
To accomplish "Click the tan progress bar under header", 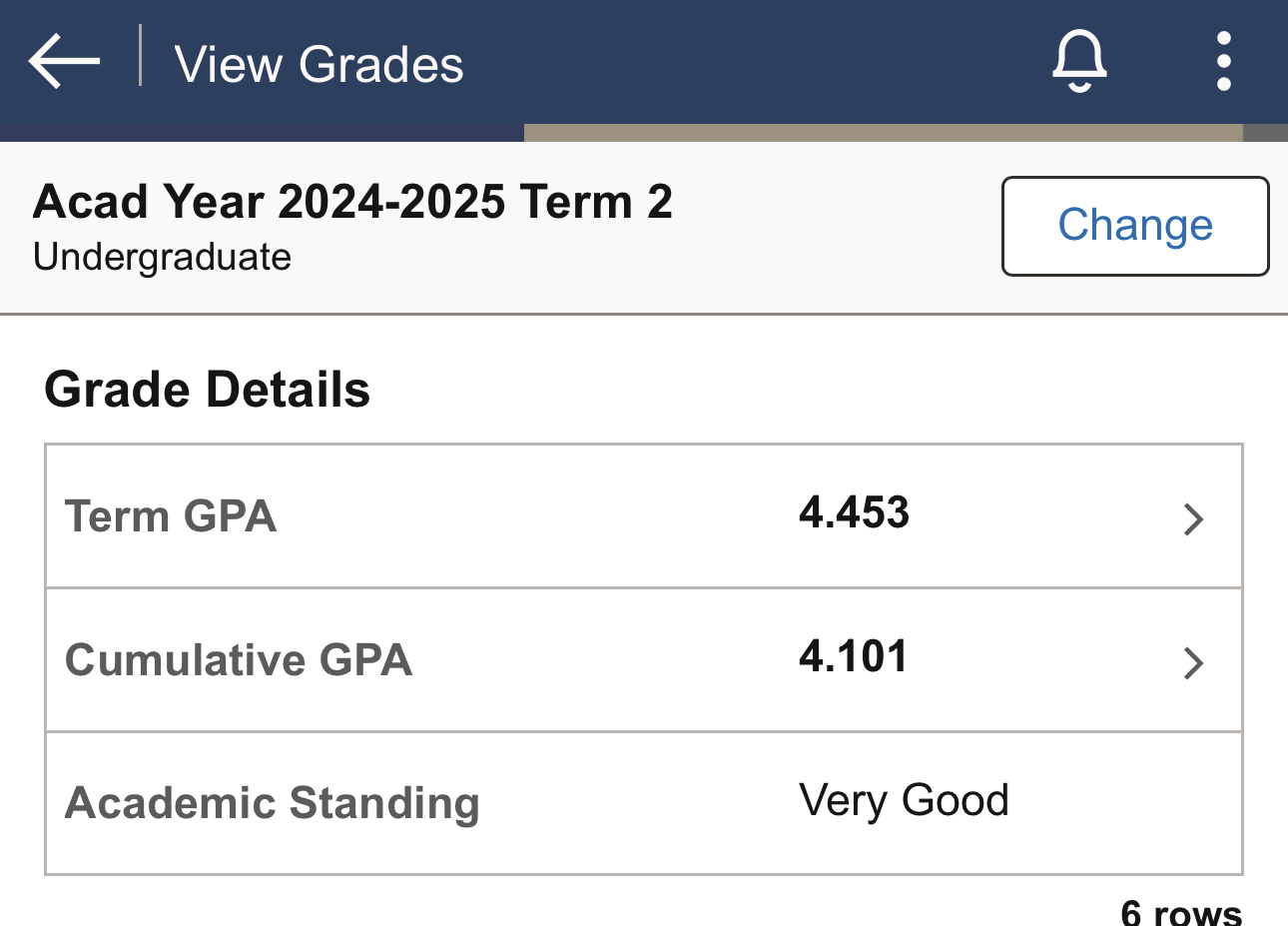I will coord(883,133).
